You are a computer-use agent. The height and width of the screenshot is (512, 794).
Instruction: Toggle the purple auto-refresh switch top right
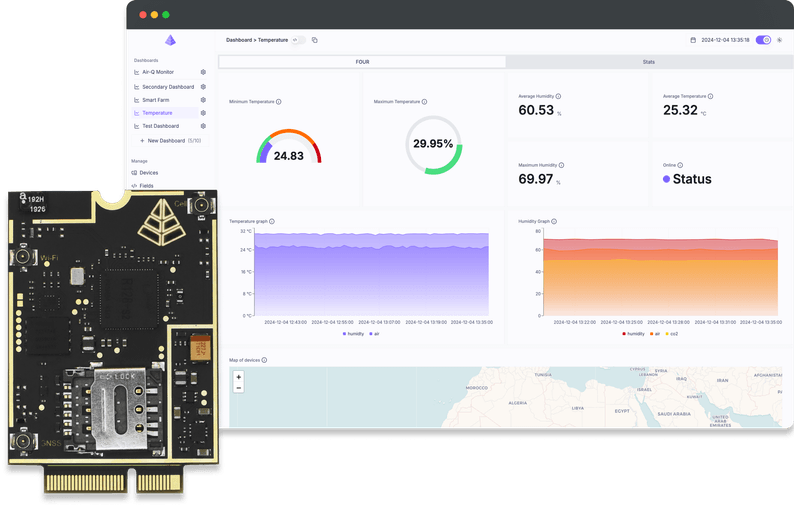coord(763,40)
